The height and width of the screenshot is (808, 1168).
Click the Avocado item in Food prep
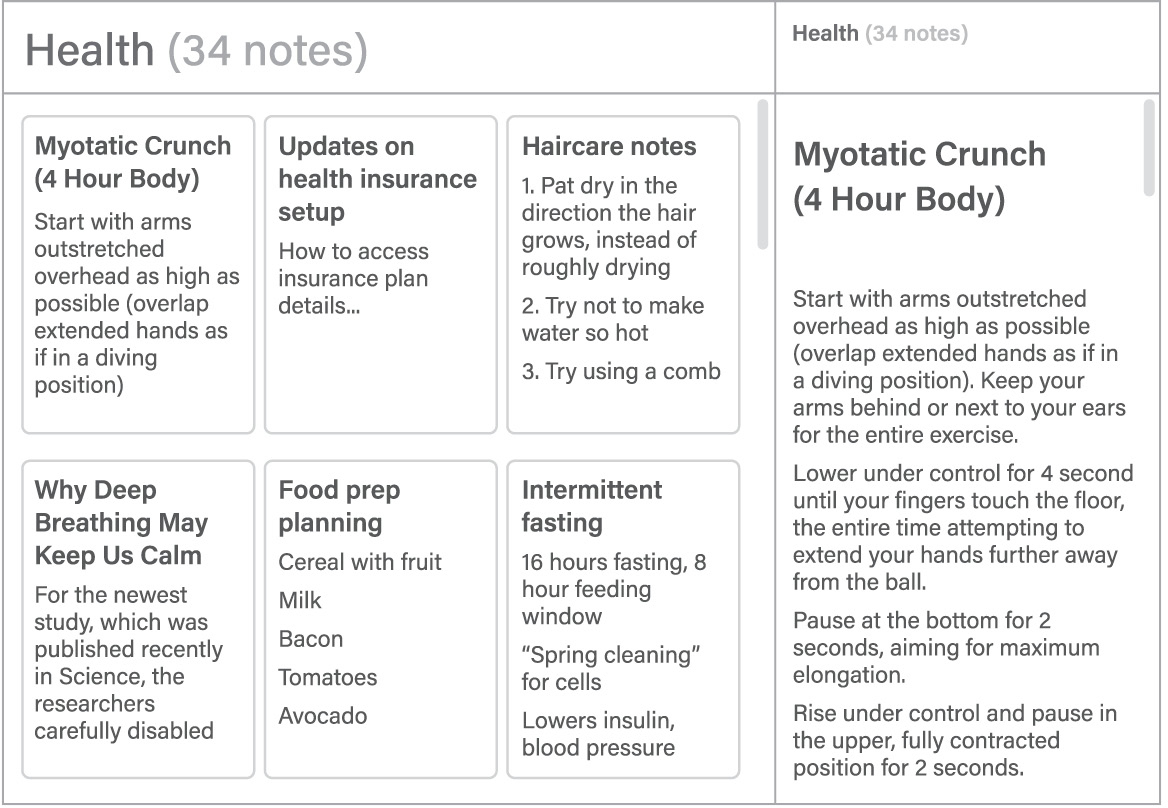coord(323,716)
